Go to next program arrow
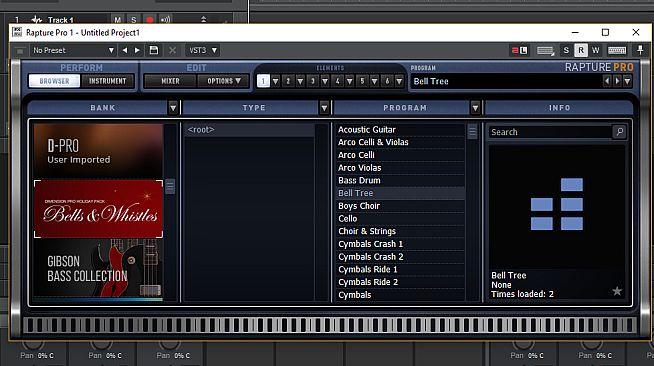 pos(617,81)
